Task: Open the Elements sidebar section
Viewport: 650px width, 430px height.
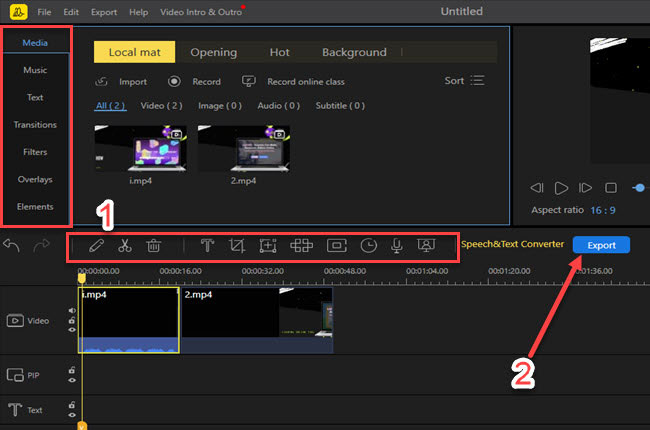Action: point(35,206)
